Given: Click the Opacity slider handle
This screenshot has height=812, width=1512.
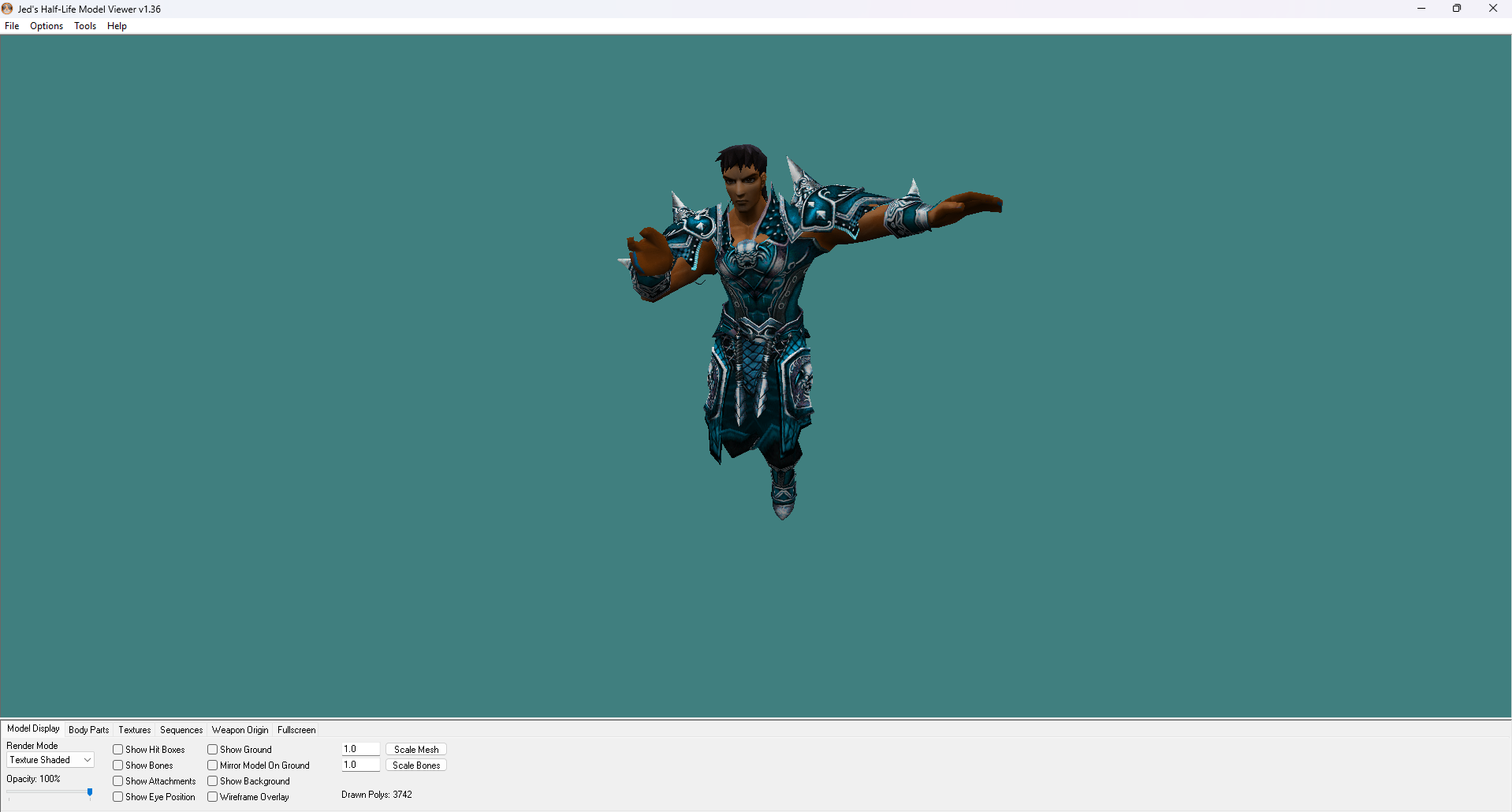Looking at the screenshot, I should [x=90, y=792].
